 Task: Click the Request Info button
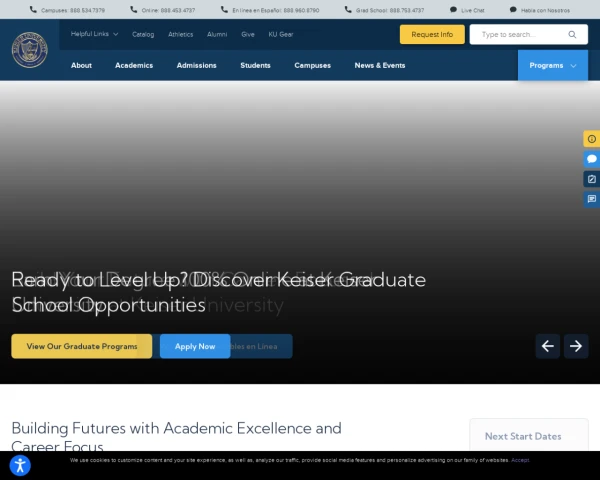(x=432, y=34)
